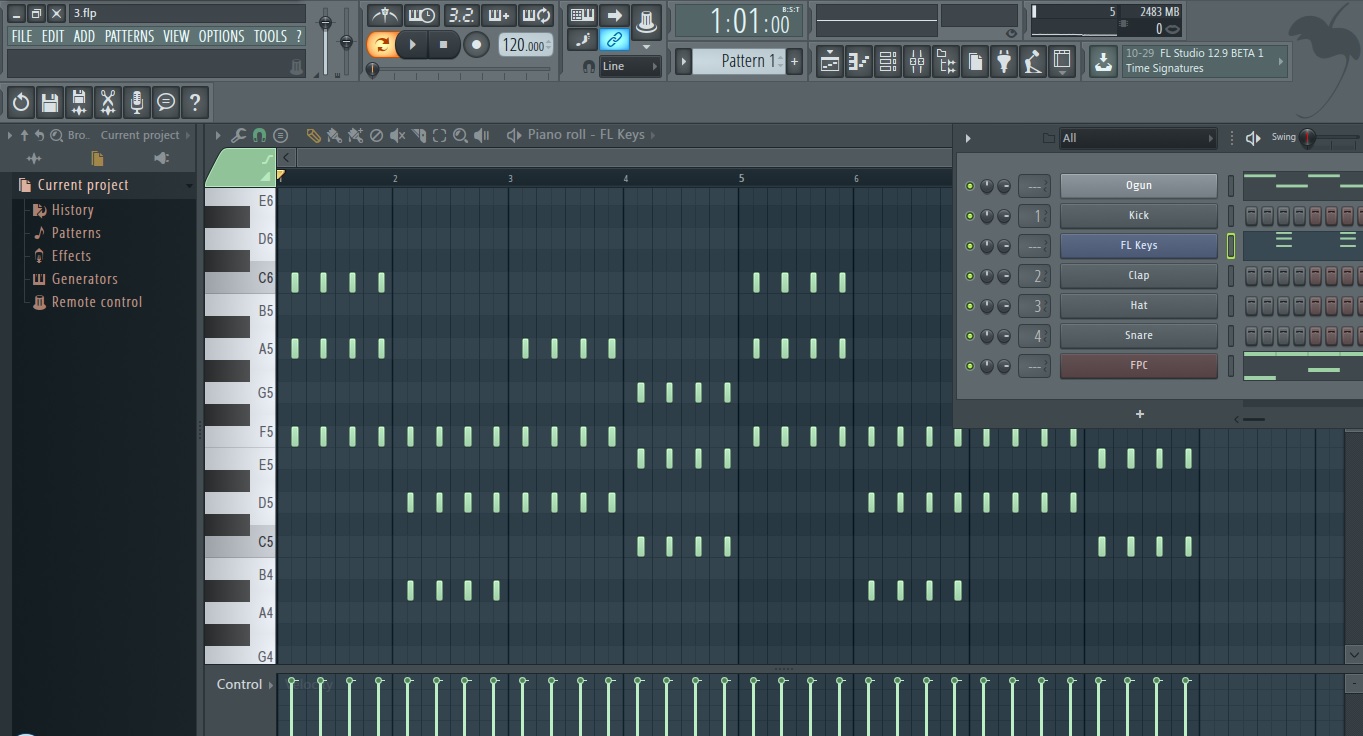
Task: Mute the Hat channel green light
Action: tap(969, 306)
